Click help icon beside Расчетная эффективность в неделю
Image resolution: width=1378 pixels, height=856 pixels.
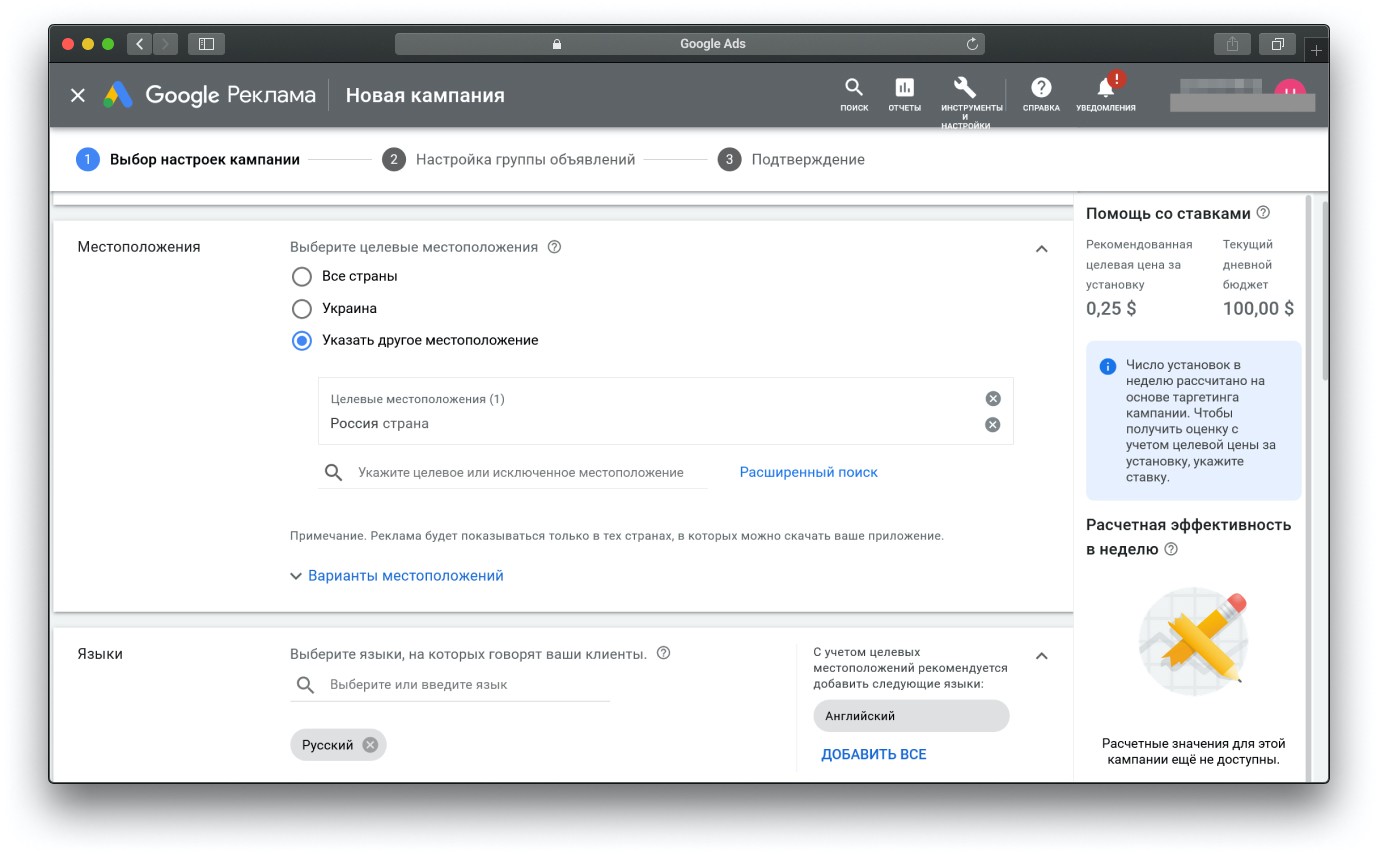coord(1171,549)
